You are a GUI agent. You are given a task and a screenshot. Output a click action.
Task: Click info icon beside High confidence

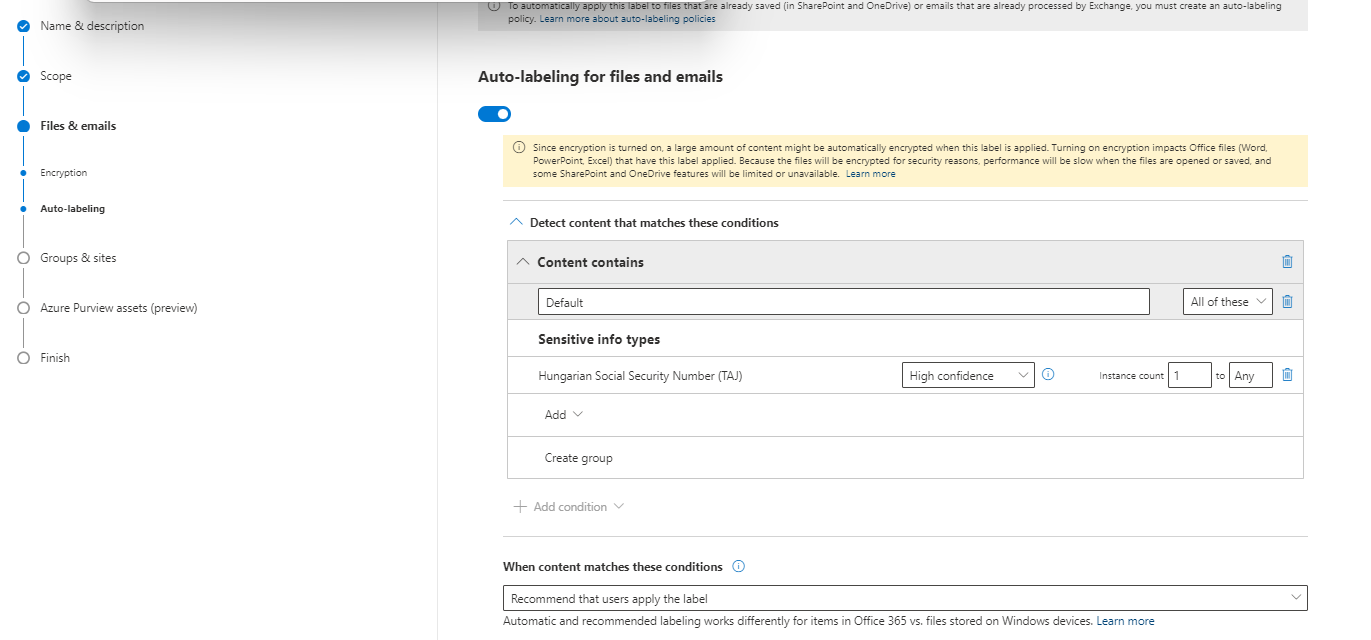[1048, 375]
